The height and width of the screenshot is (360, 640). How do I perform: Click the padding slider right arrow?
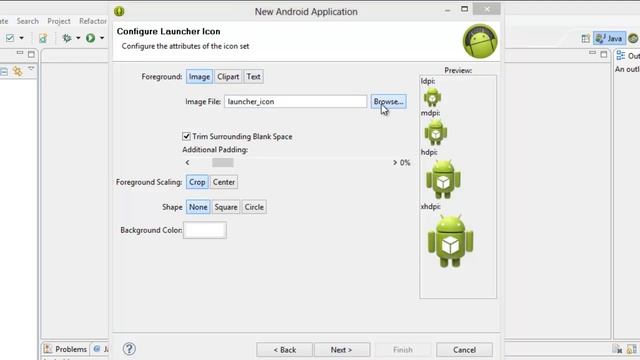point(395,163)
